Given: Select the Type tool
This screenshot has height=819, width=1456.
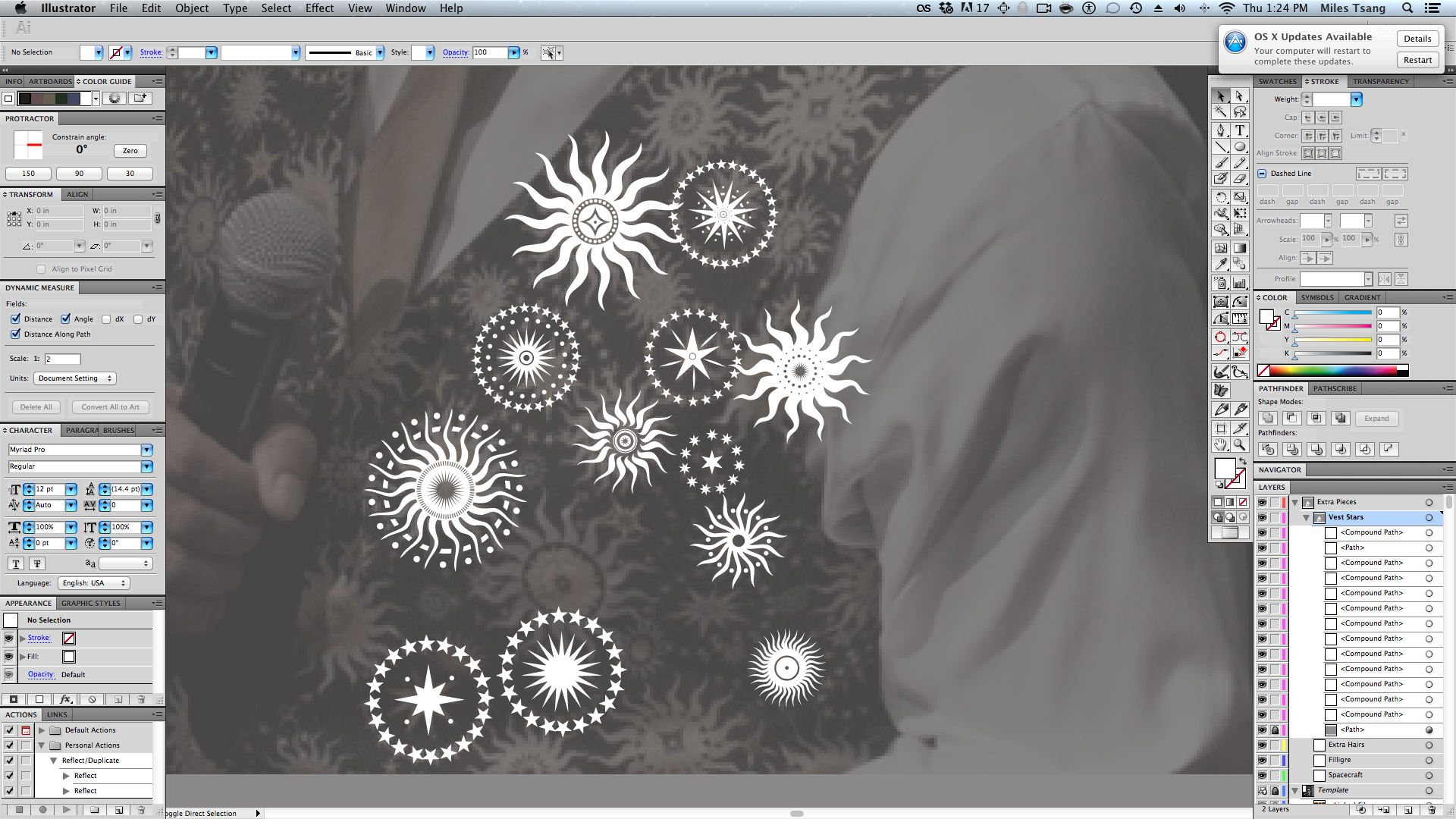Looking at the screenshot, I should point(1239,130).
